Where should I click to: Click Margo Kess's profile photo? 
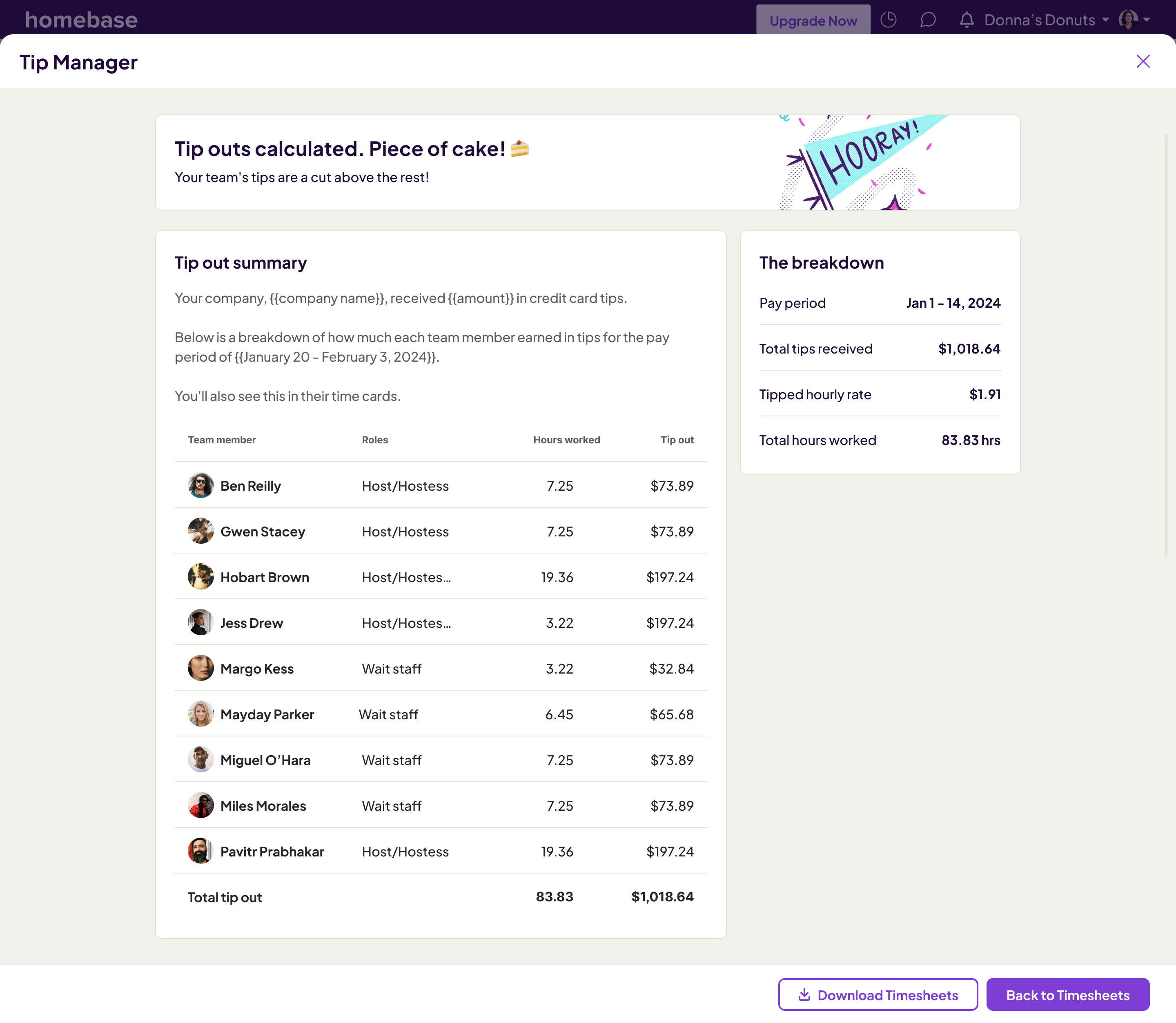point(200,668)
